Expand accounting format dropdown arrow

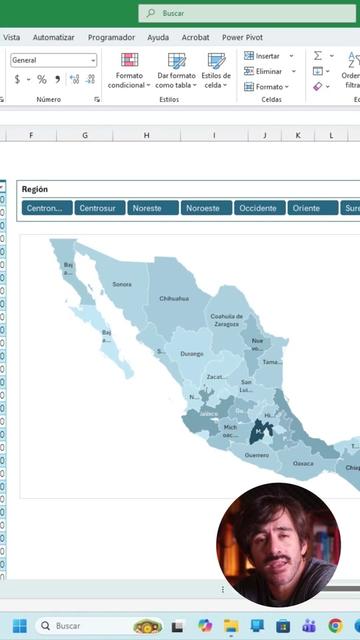28,80
